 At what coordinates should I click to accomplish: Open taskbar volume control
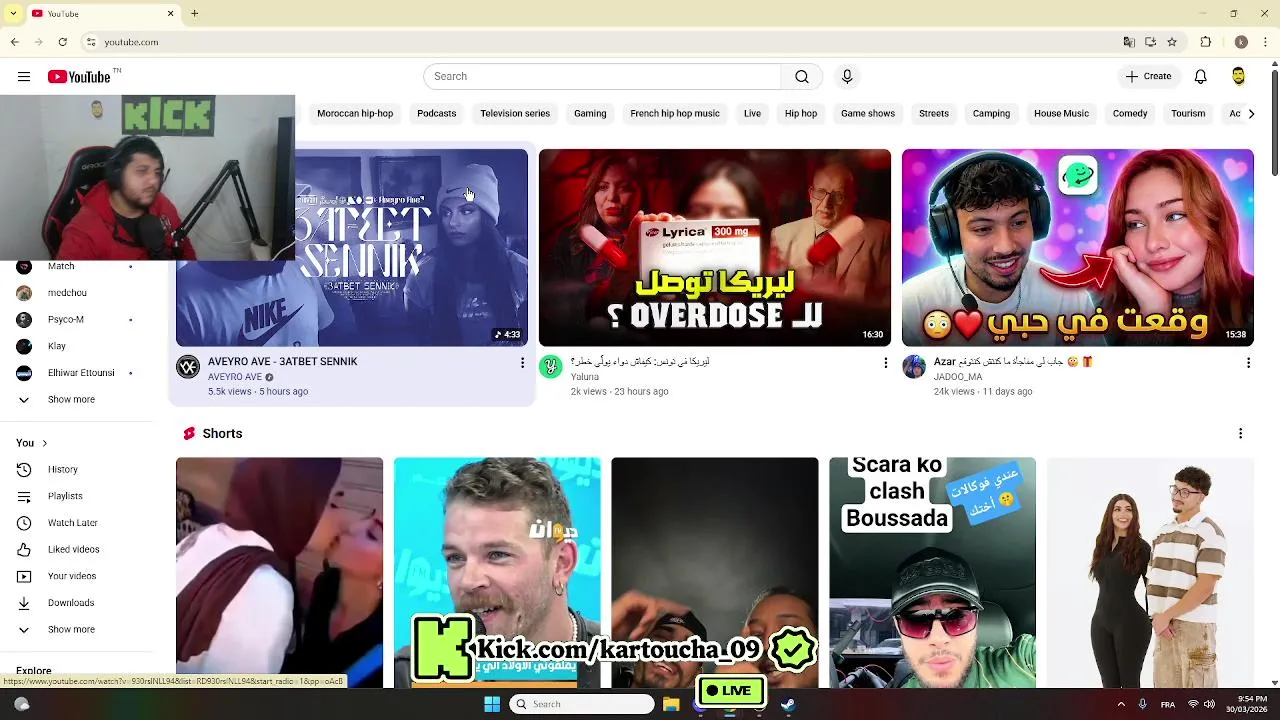1209,704
